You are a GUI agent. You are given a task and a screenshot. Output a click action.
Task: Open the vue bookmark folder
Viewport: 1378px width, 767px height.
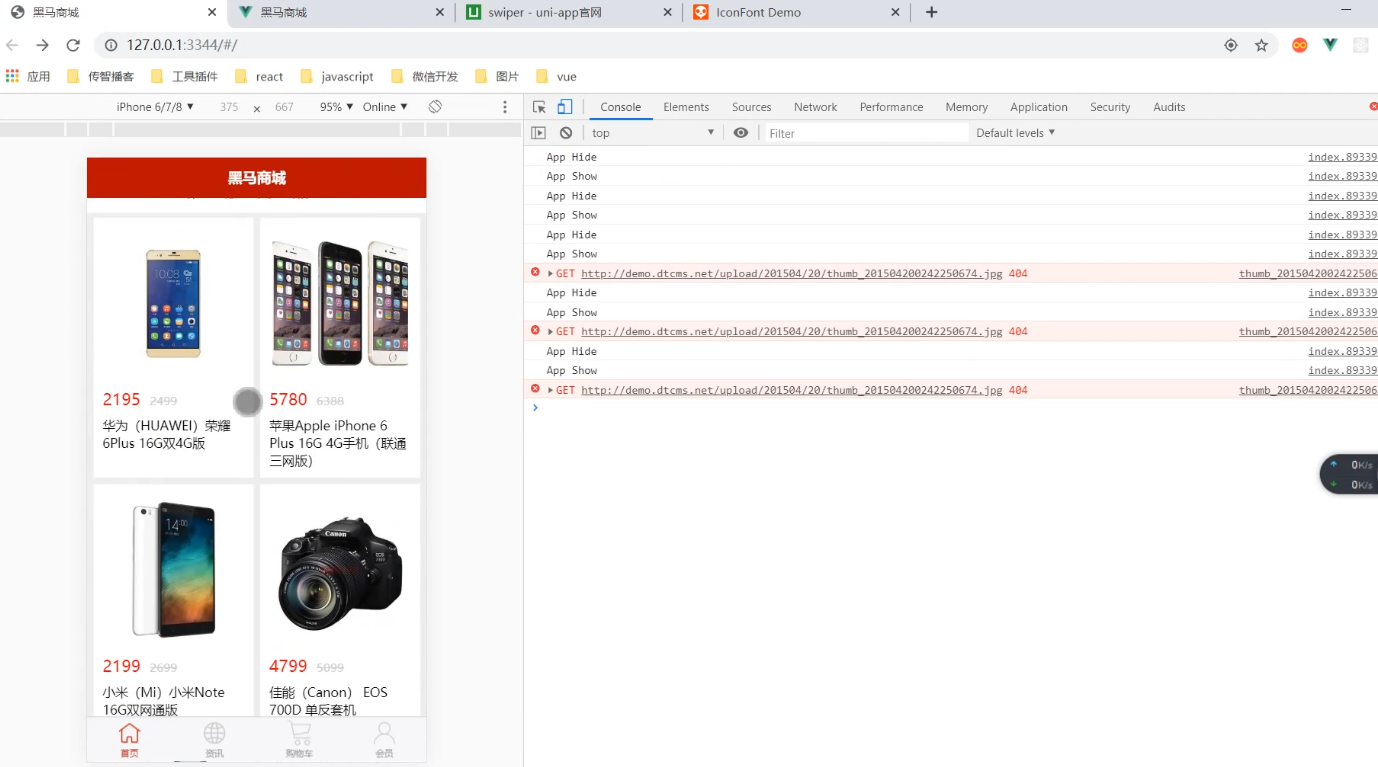(556, 76)
